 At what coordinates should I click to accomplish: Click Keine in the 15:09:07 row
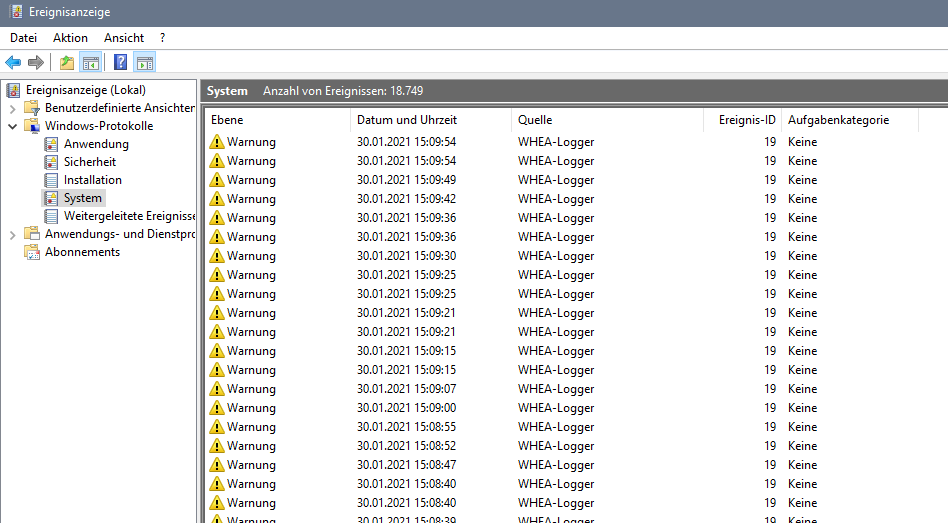click(x=802, y=389)
